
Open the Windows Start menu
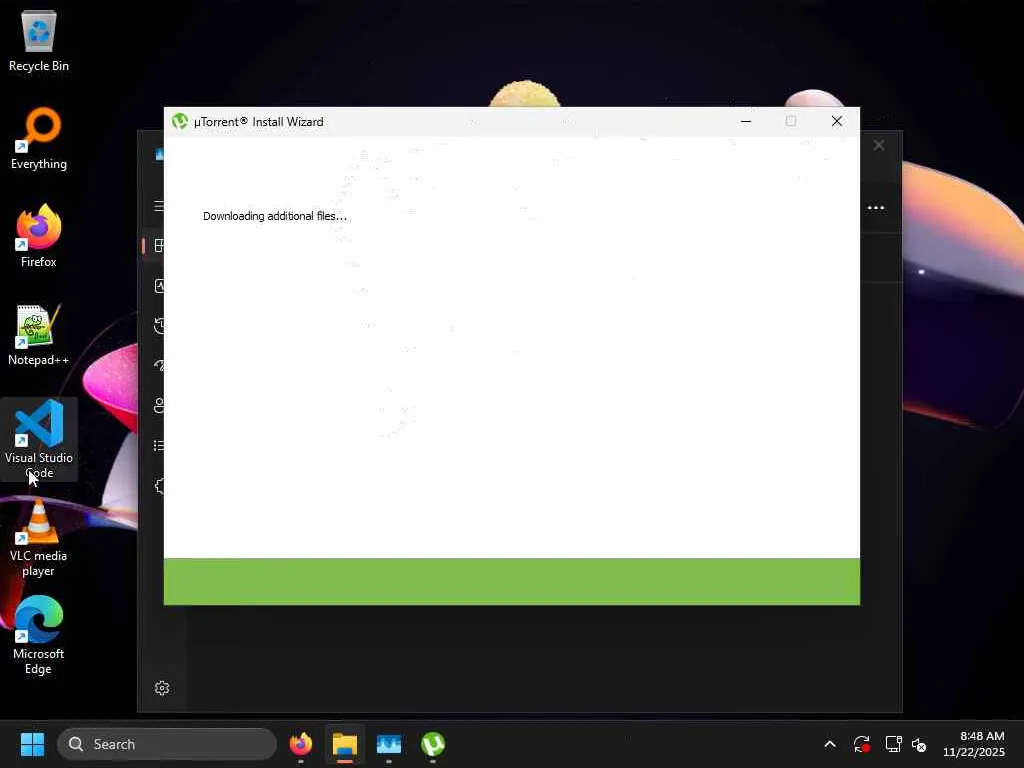click(32, 744)
